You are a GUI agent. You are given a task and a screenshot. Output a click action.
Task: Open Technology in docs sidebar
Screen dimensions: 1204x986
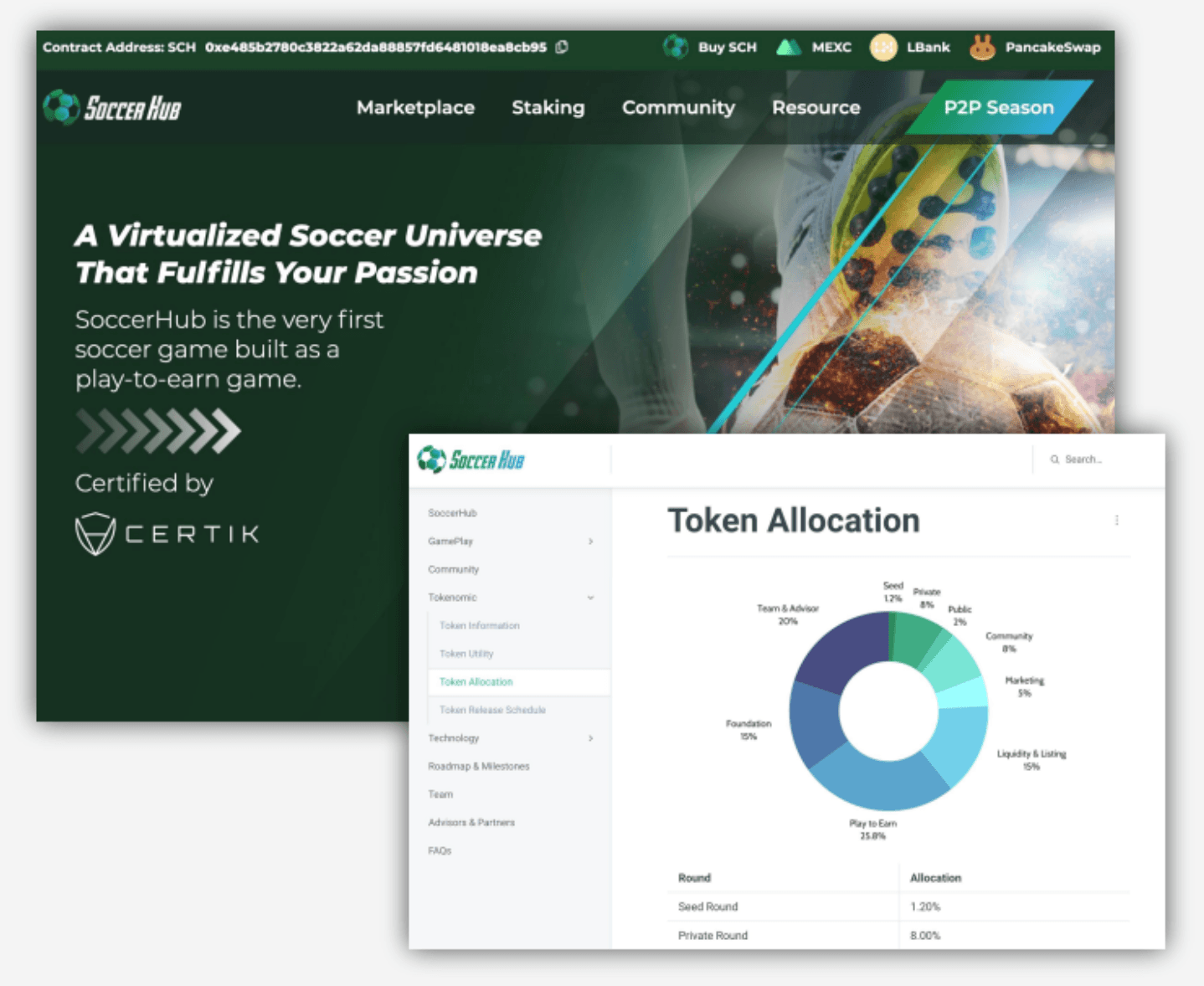[x=453, y=738]
